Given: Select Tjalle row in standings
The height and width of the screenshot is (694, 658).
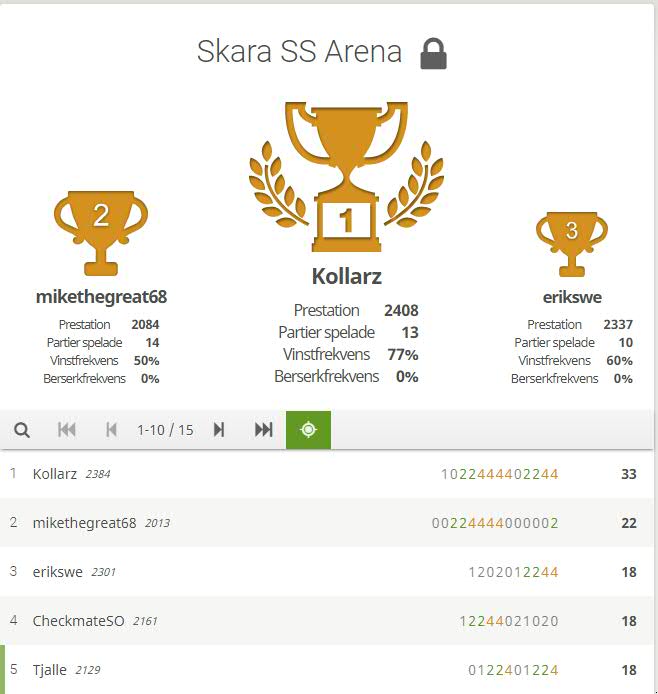Looking at the screenshot, I should (327, 669).
